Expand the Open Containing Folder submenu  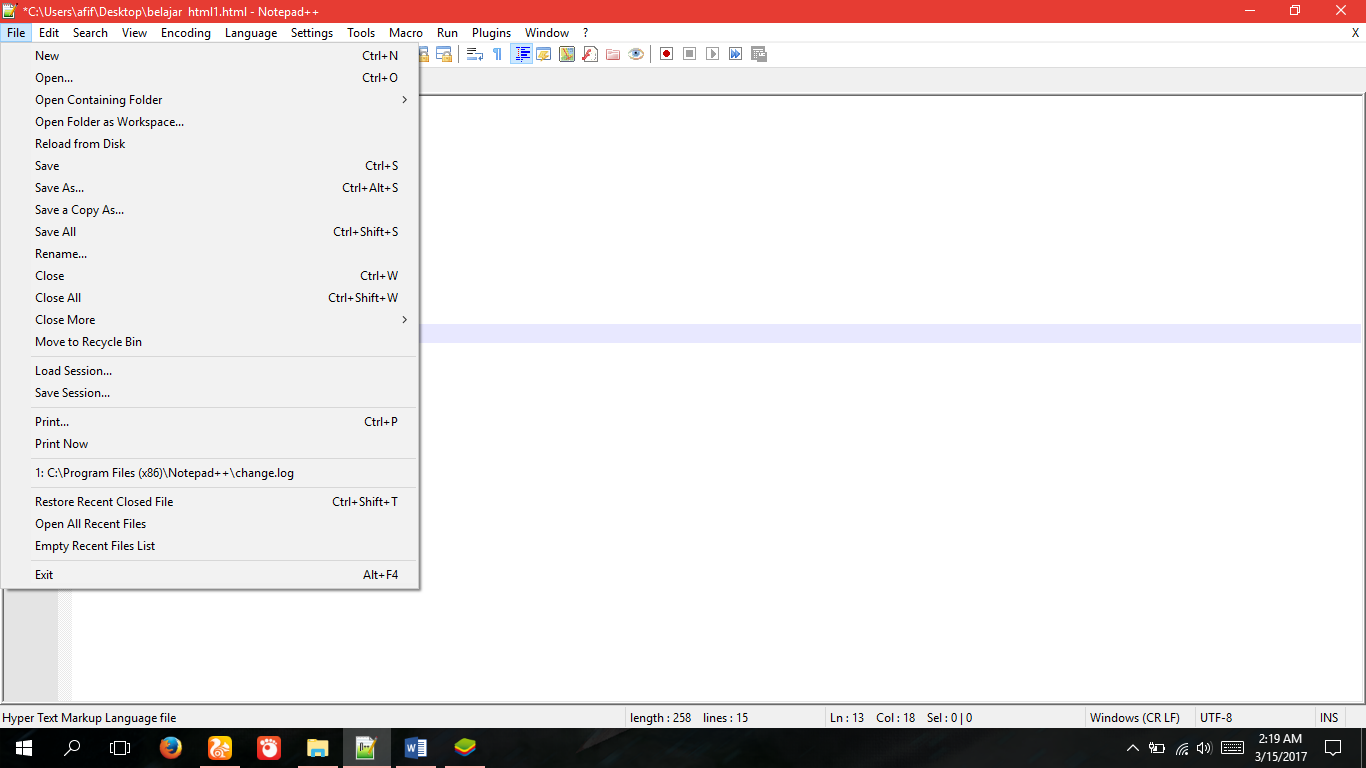tap(210, 100)
